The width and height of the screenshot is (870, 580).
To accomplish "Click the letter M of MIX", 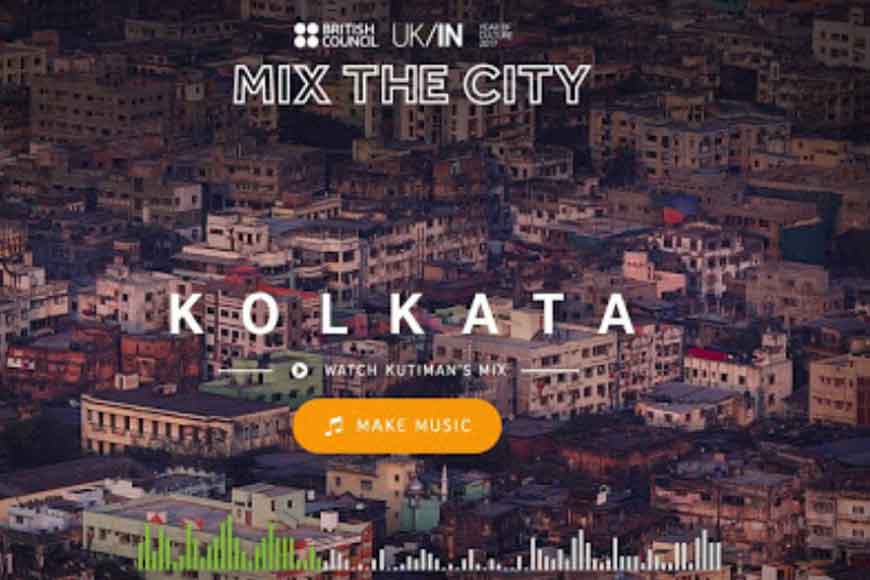I will click(x=256, y=85).
